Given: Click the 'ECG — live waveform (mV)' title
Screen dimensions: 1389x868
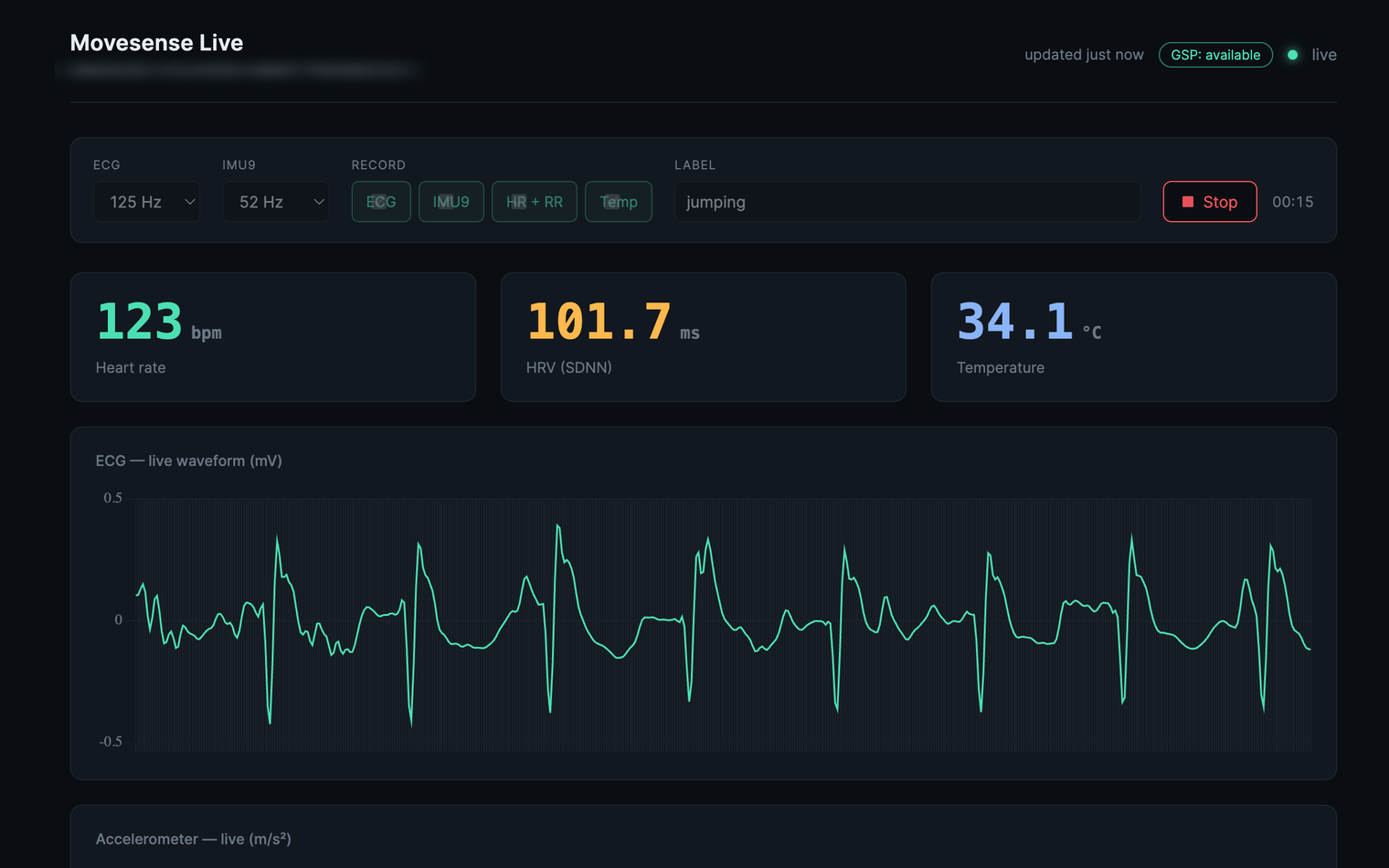Looking at the screenshot, I should click(x=189, y=460).
